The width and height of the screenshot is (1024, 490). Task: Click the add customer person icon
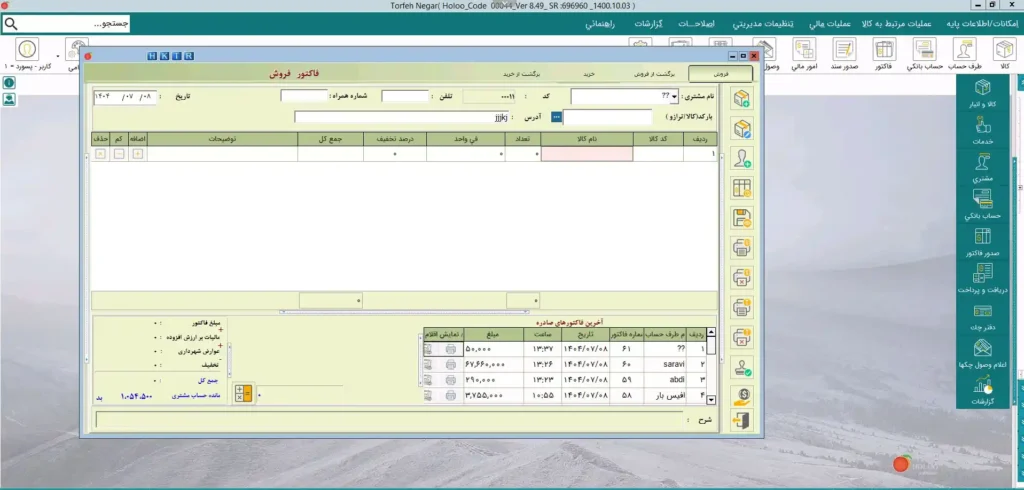point(742,158)
